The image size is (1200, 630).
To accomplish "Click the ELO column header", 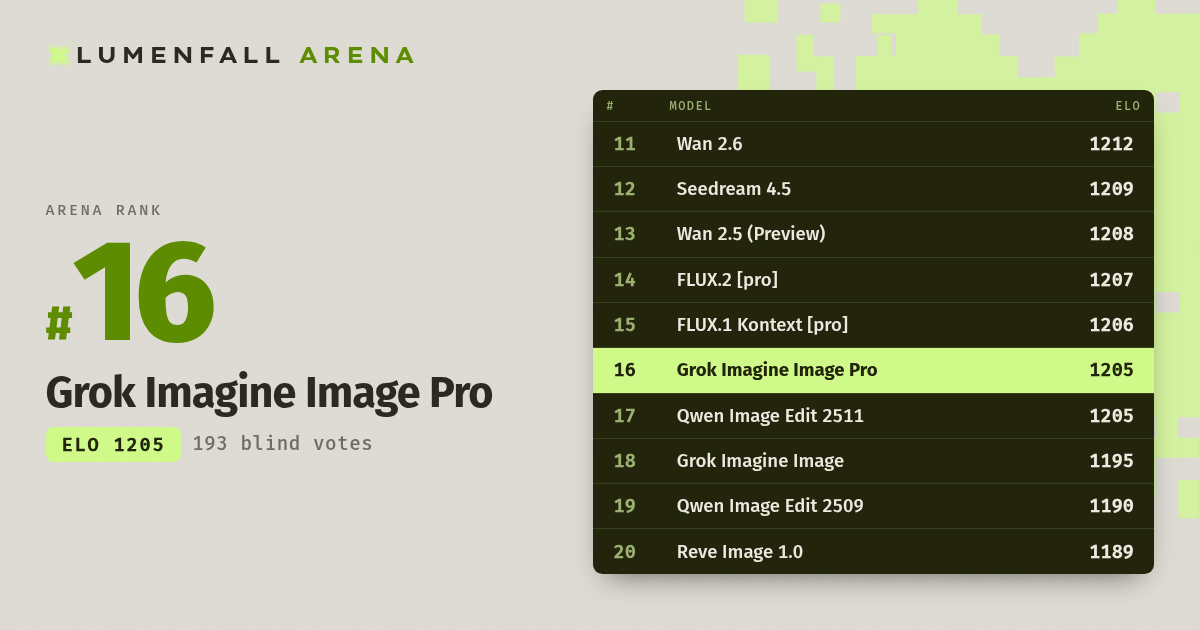I will point(1128,106).
